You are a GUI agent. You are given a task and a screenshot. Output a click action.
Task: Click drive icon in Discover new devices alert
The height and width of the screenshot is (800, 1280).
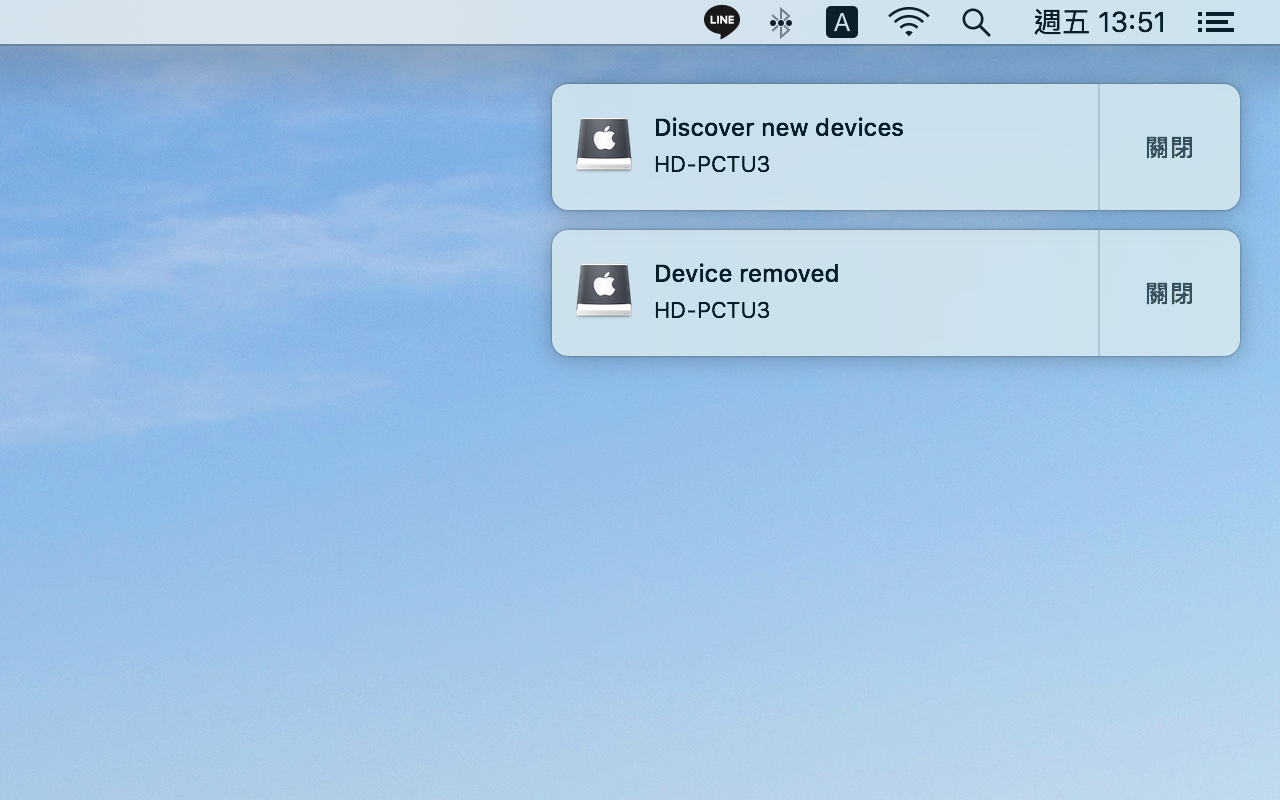point(604,145)
